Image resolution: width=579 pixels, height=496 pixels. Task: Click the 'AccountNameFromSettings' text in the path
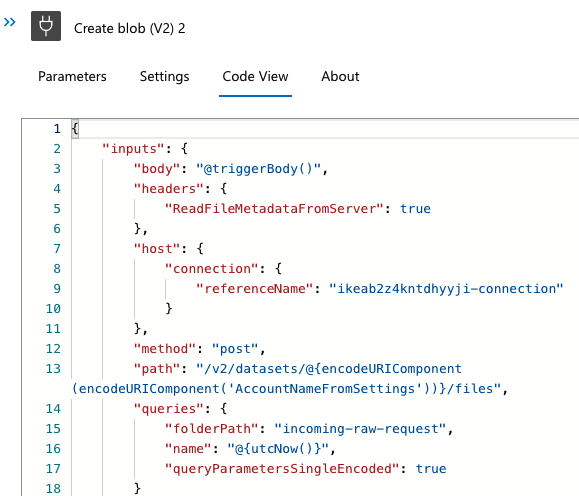(326, 389)
